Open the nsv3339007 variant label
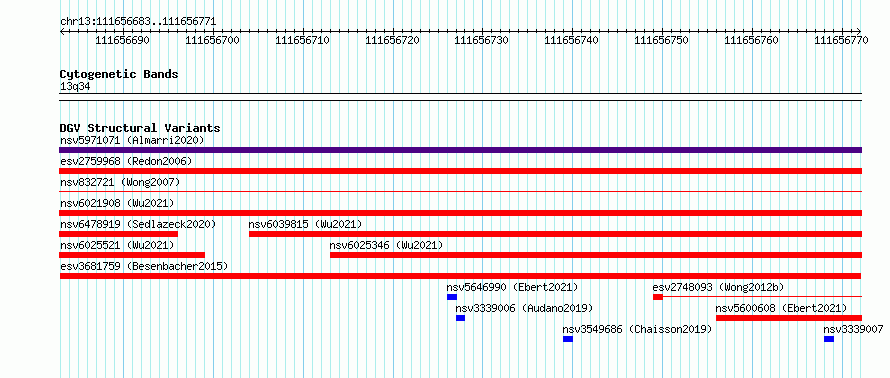Viewport: 890px width, 378px height. (853, 329)
